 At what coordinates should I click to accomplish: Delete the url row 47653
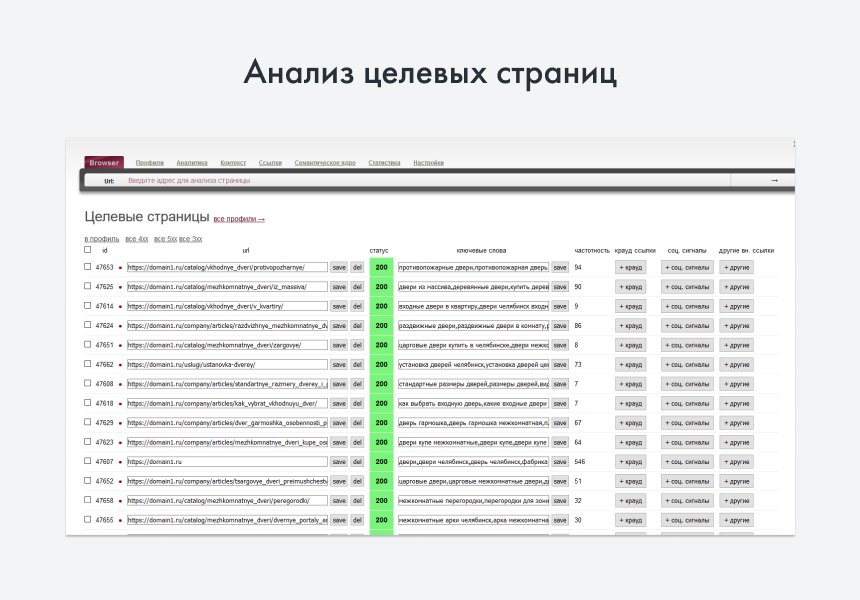click(x=357, y=268)
